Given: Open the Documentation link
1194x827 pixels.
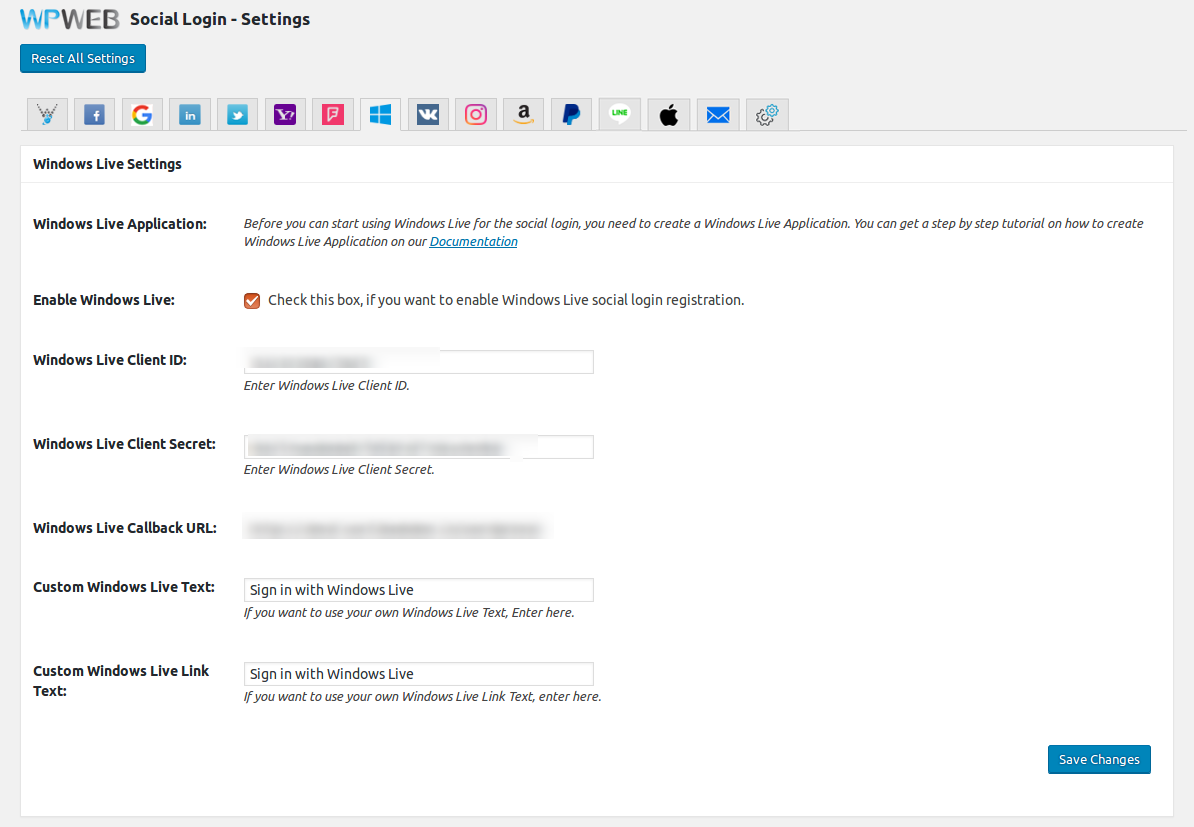Looking at the screenshot, I should pyautogui.click(x=473, y=242).
